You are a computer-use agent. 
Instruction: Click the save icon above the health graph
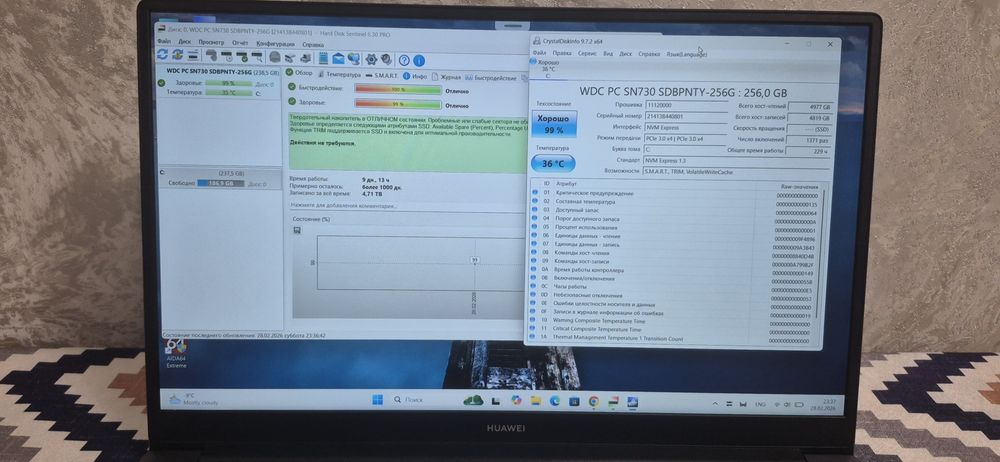pyautogui.click(x=297, y=230)
